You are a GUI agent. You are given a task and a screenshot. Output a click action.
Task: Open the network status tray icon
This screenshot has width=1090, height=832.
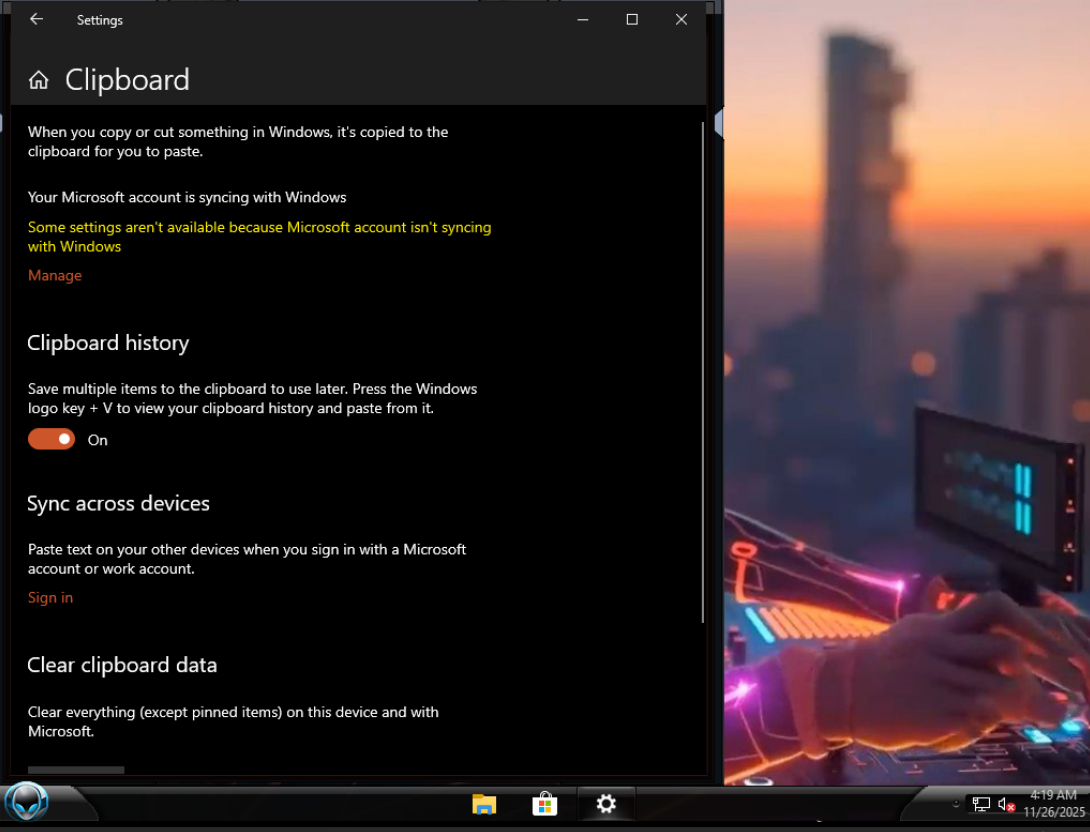click(981, 805)
